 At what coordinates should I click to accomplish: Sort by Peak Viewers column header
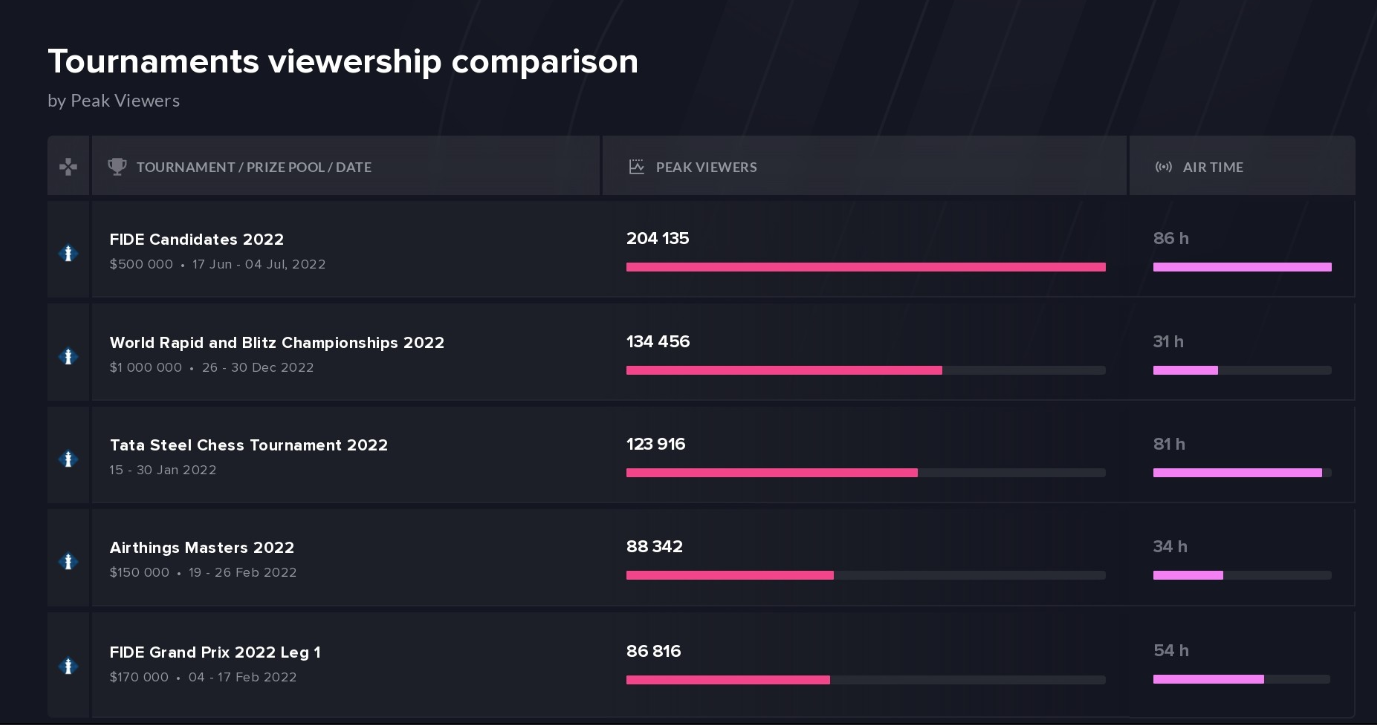(x=706, y=167)
